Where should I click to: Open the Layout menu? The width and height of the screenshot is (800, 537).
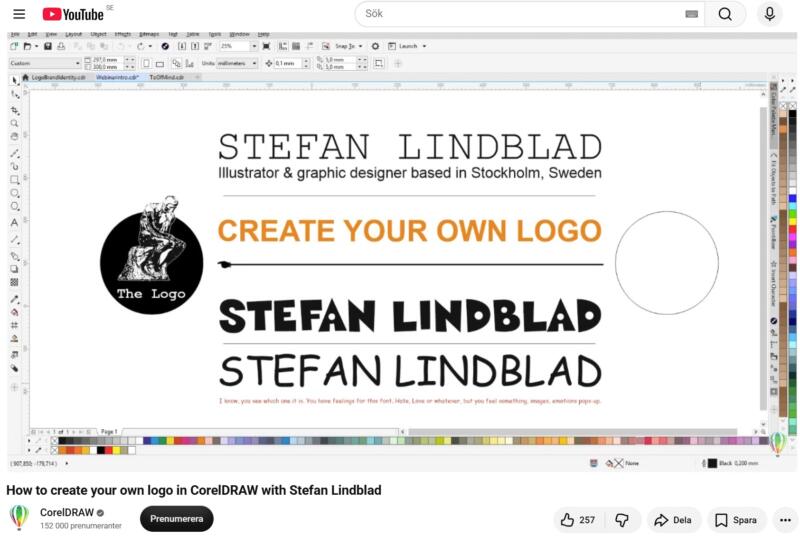[x=74, y=34]
